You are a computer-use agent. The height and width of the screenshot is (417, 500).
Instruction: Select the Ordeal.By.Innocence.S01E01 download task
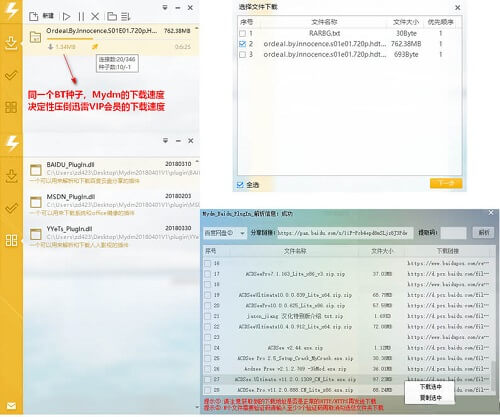point(111,39)
